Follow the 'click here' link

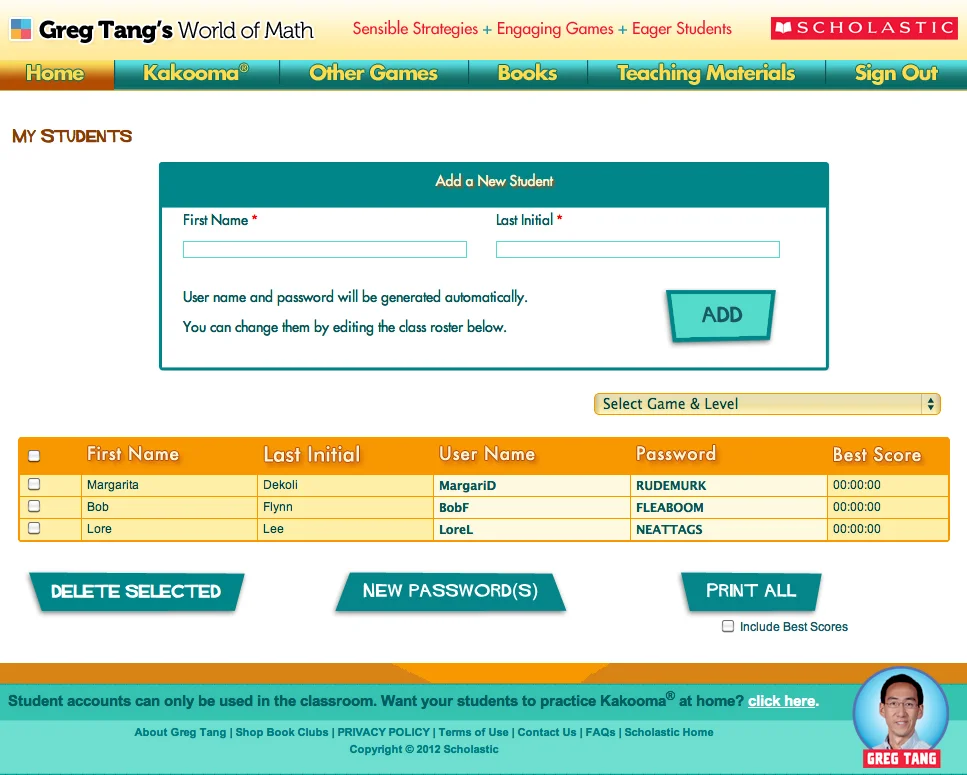(781, 701)
